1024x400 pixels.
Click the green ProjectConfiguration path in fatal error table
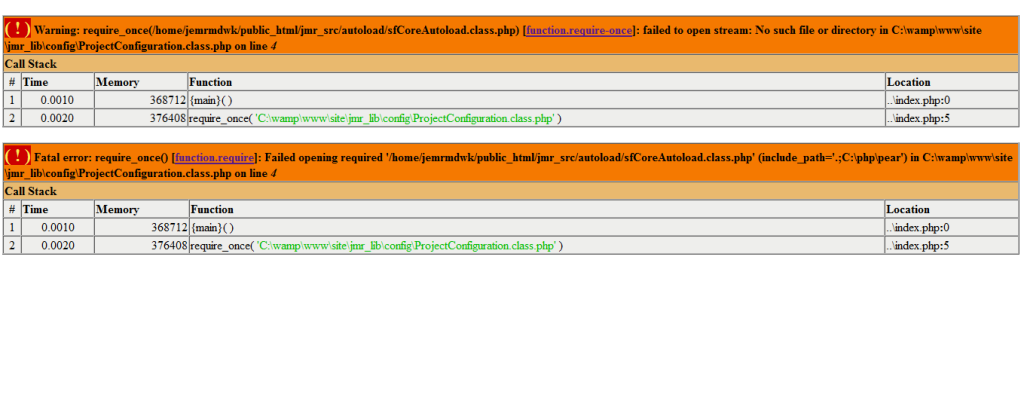click(x=406, y=246)
